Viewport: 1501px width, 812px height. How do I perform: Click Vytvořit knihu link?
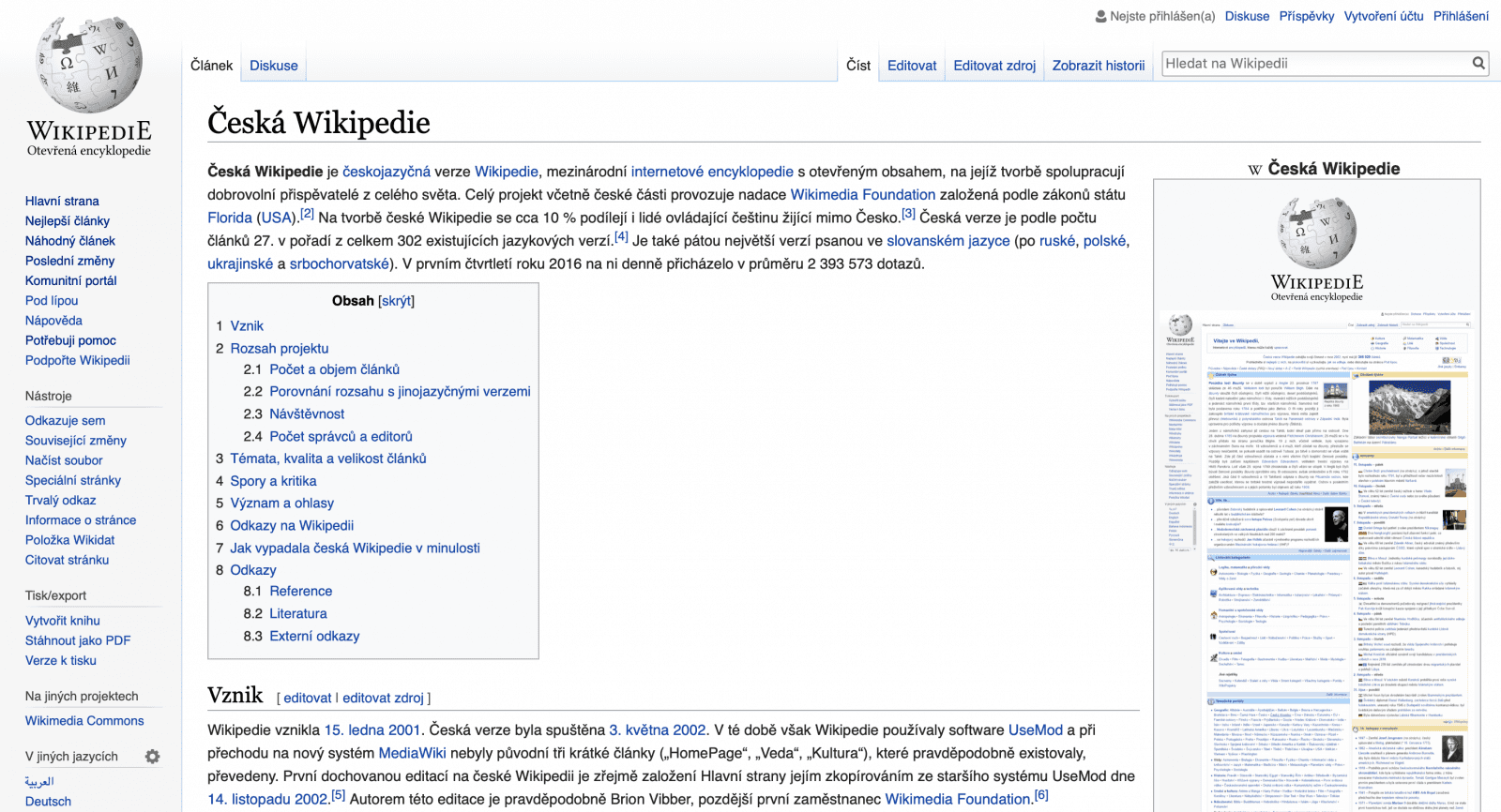pos(63,621)
